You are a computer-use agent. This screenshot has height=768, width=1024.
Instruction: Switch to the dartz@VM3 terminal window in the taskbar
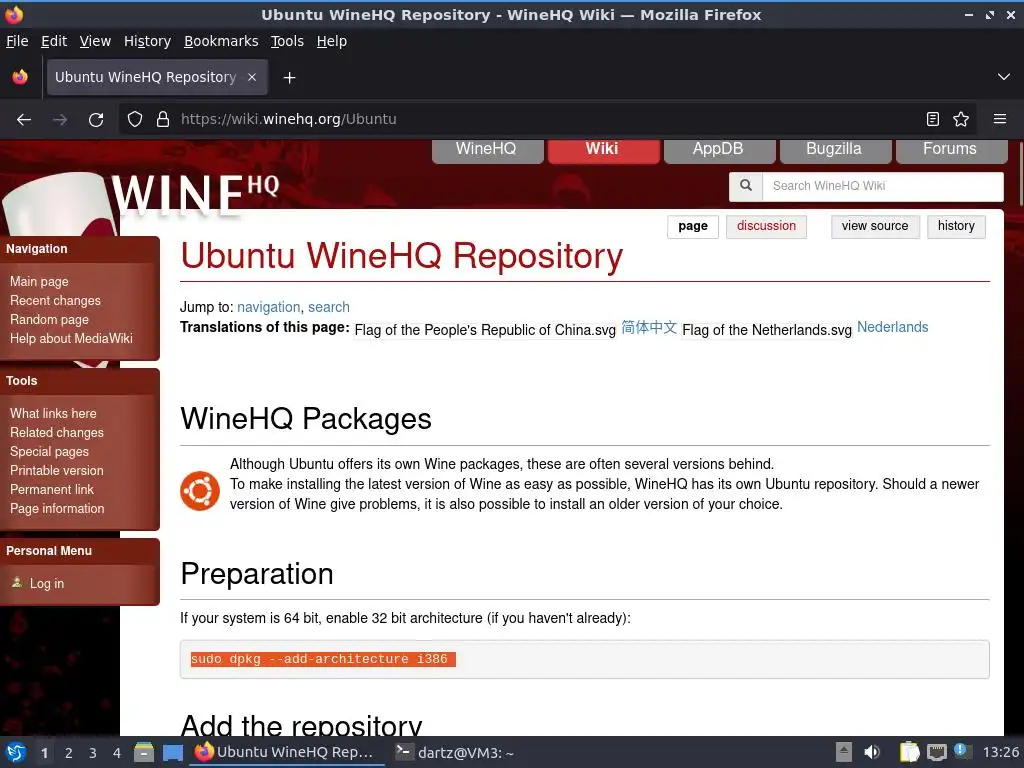coord(455,753)
